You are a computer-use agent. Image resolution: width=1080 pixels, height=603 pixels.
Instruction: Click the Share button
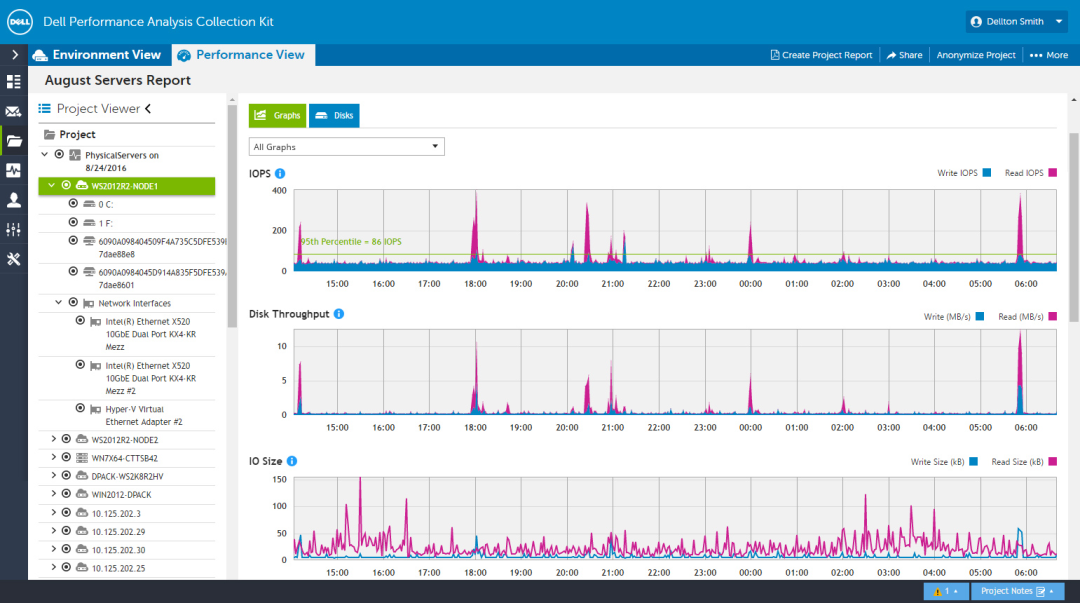coord(904,55)
